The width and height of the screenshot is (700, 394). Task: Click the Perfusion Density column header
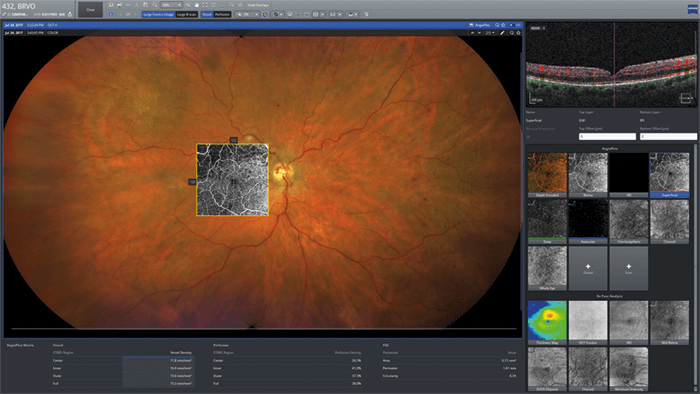click(348, 353)
